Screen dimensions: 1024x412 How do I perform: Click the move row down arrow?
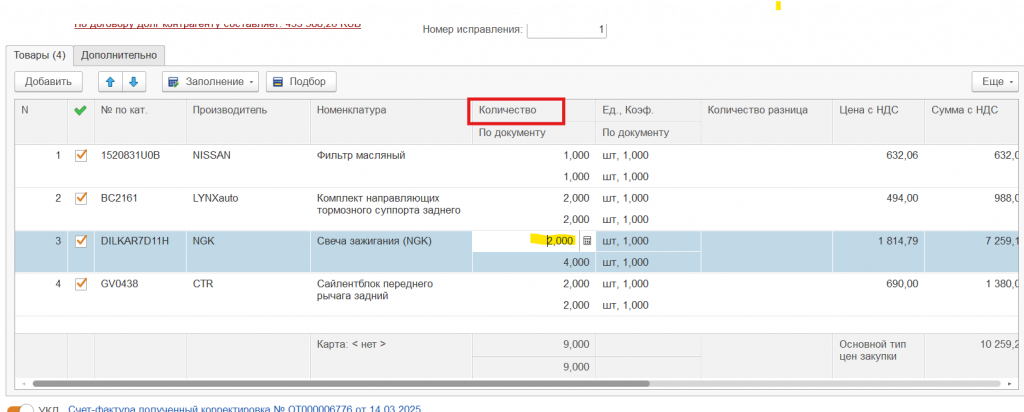pos(133,81)
